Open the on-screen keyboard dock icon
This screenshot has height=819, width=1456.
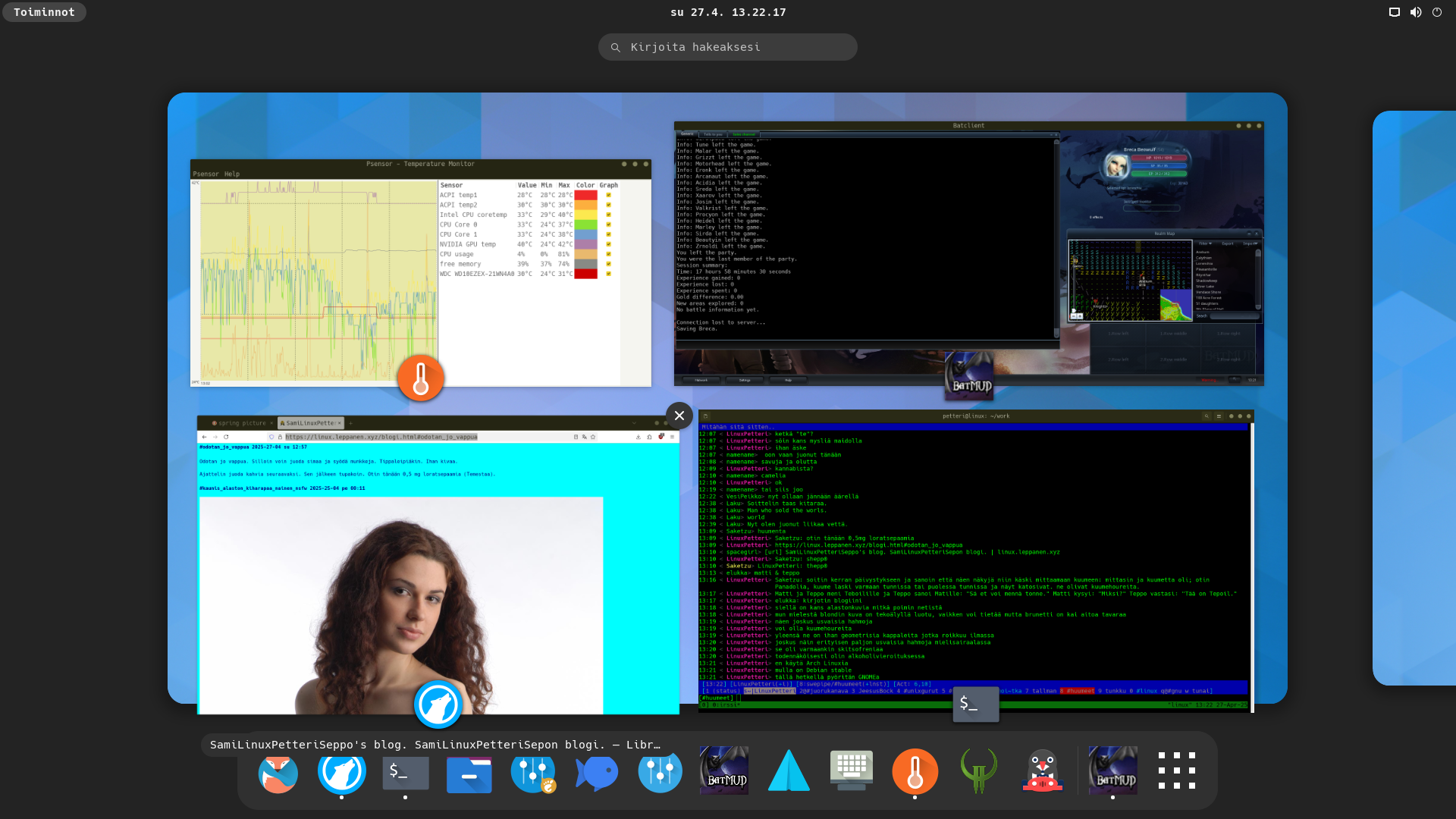851,771
